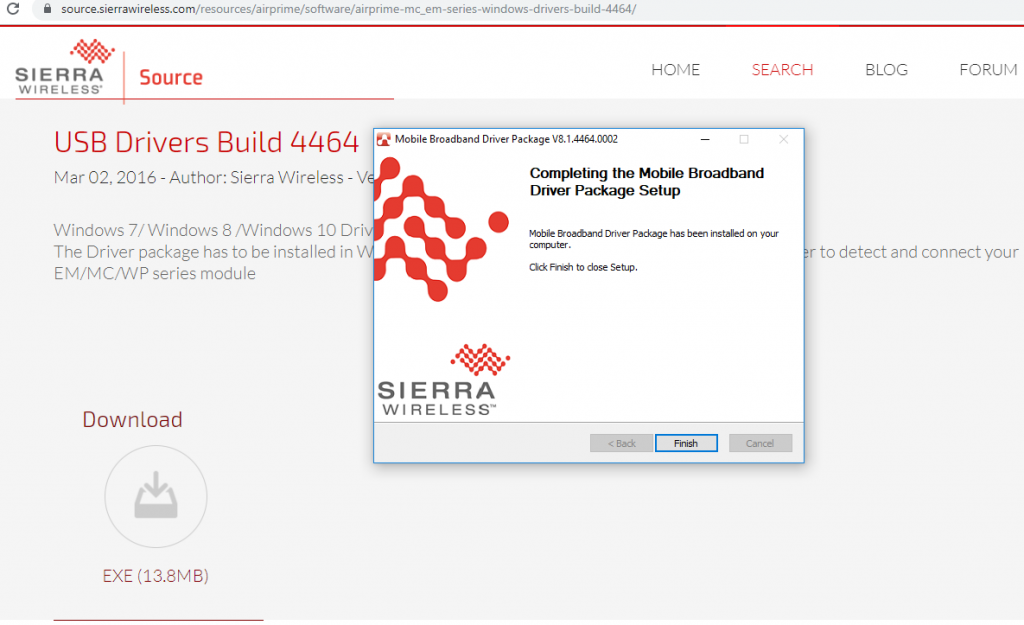This screenshot has height=625, width=1024.
Task: Click the 'Download' section heading
Action: point(132,419)
